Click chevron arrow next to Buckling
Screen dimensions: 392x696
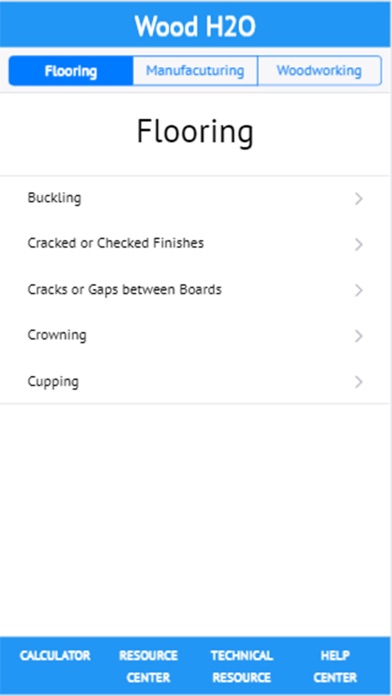point(359,199)
